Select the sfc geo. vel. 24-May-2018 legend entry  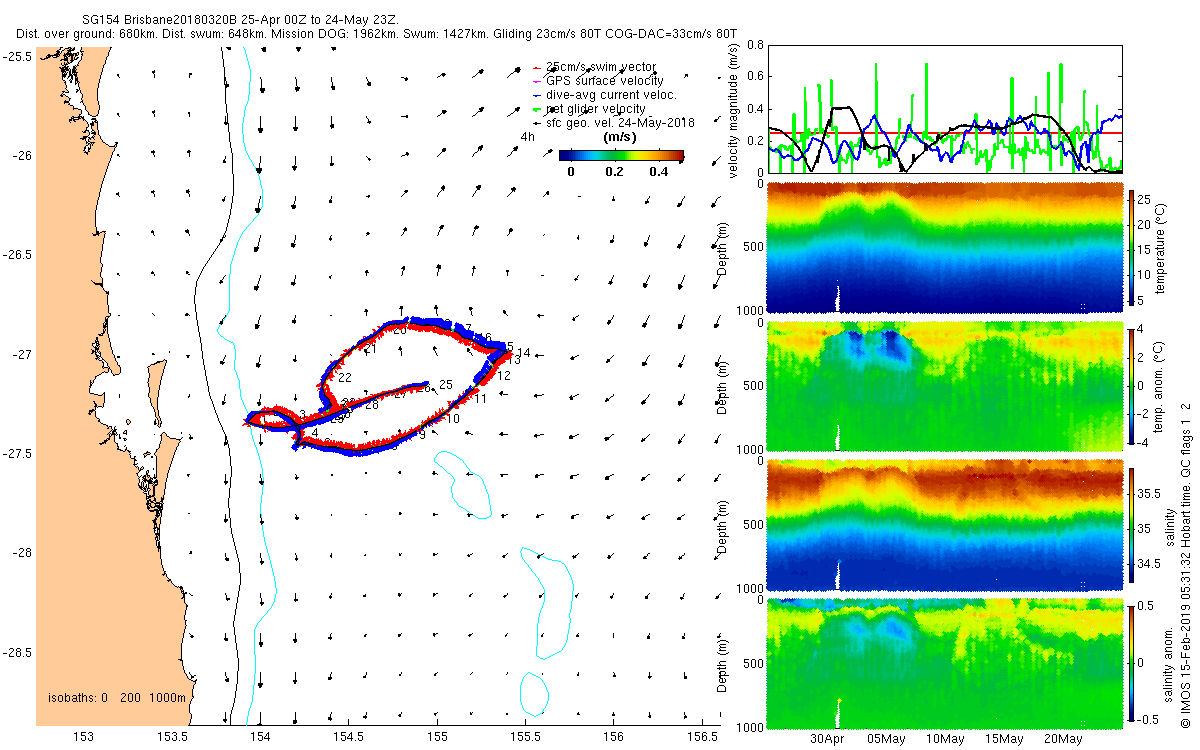pos(620,123)
